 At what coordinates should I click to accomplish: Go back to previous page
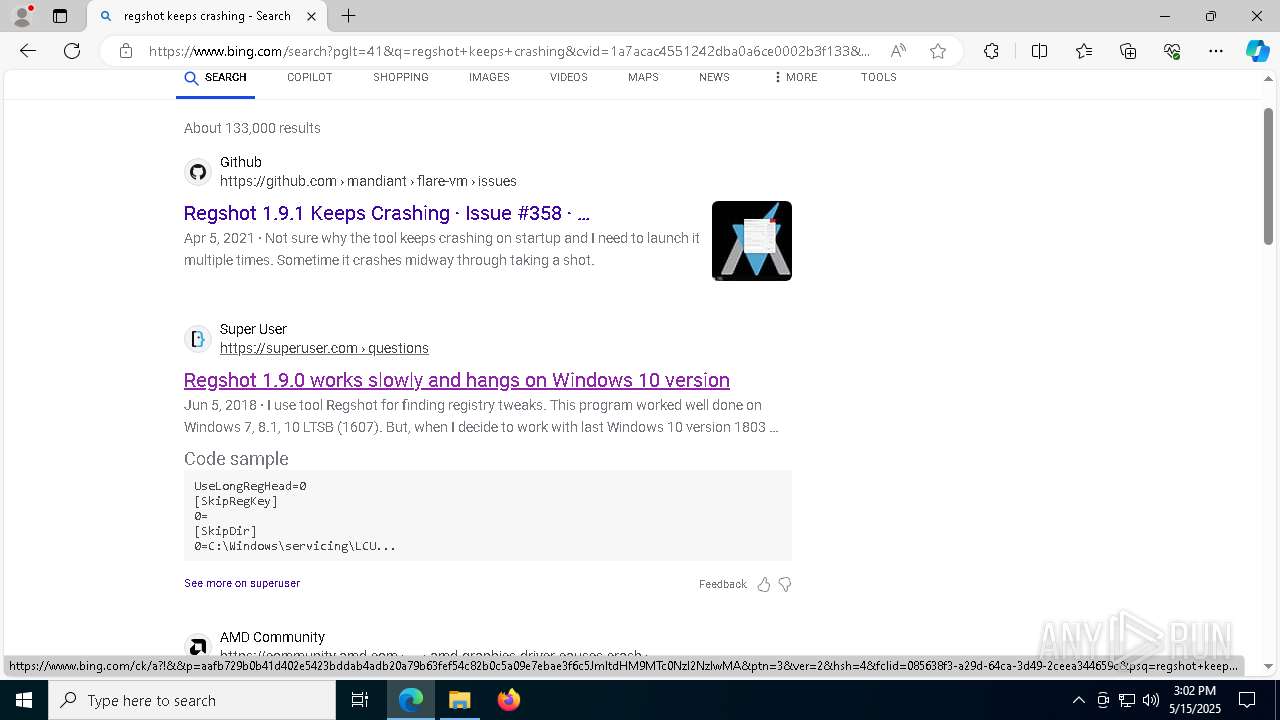[28, 51]
